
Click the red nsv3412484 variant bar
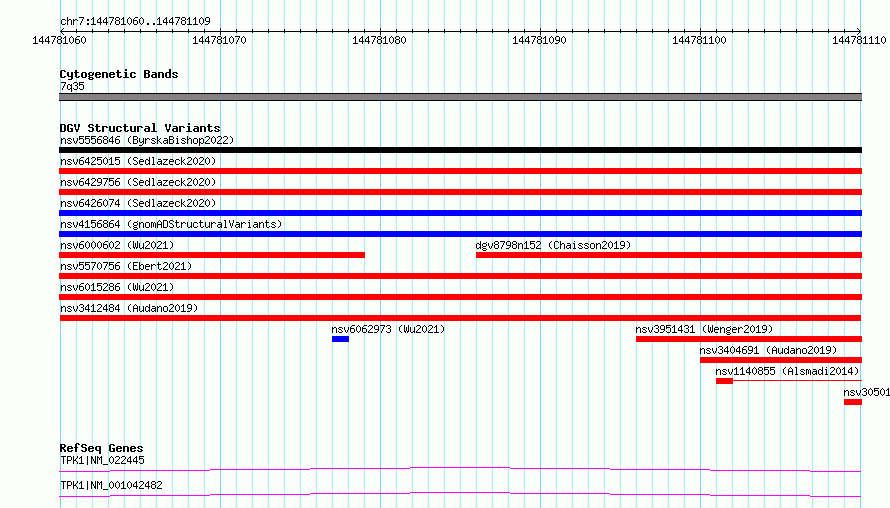click(x=460, y=318)
